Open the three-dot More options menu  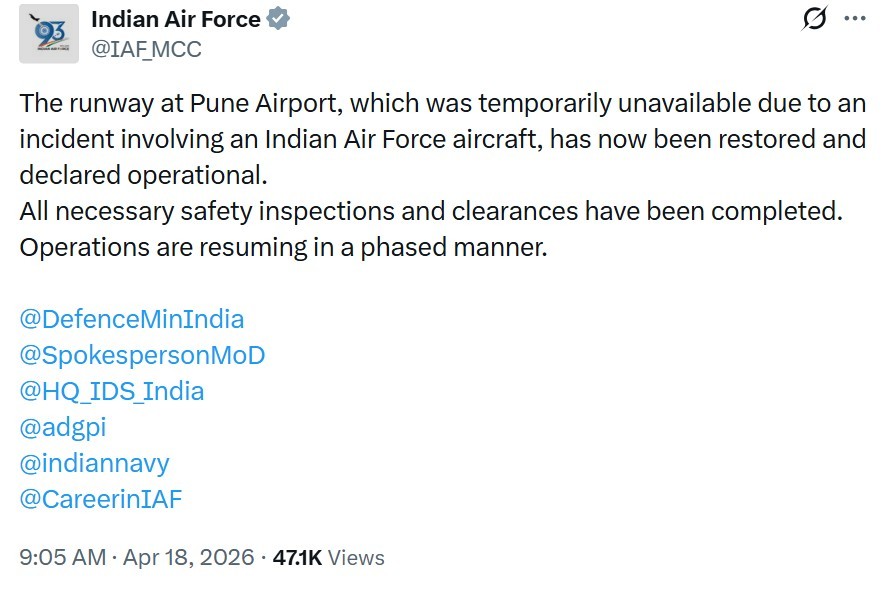(x=854, y=19)
